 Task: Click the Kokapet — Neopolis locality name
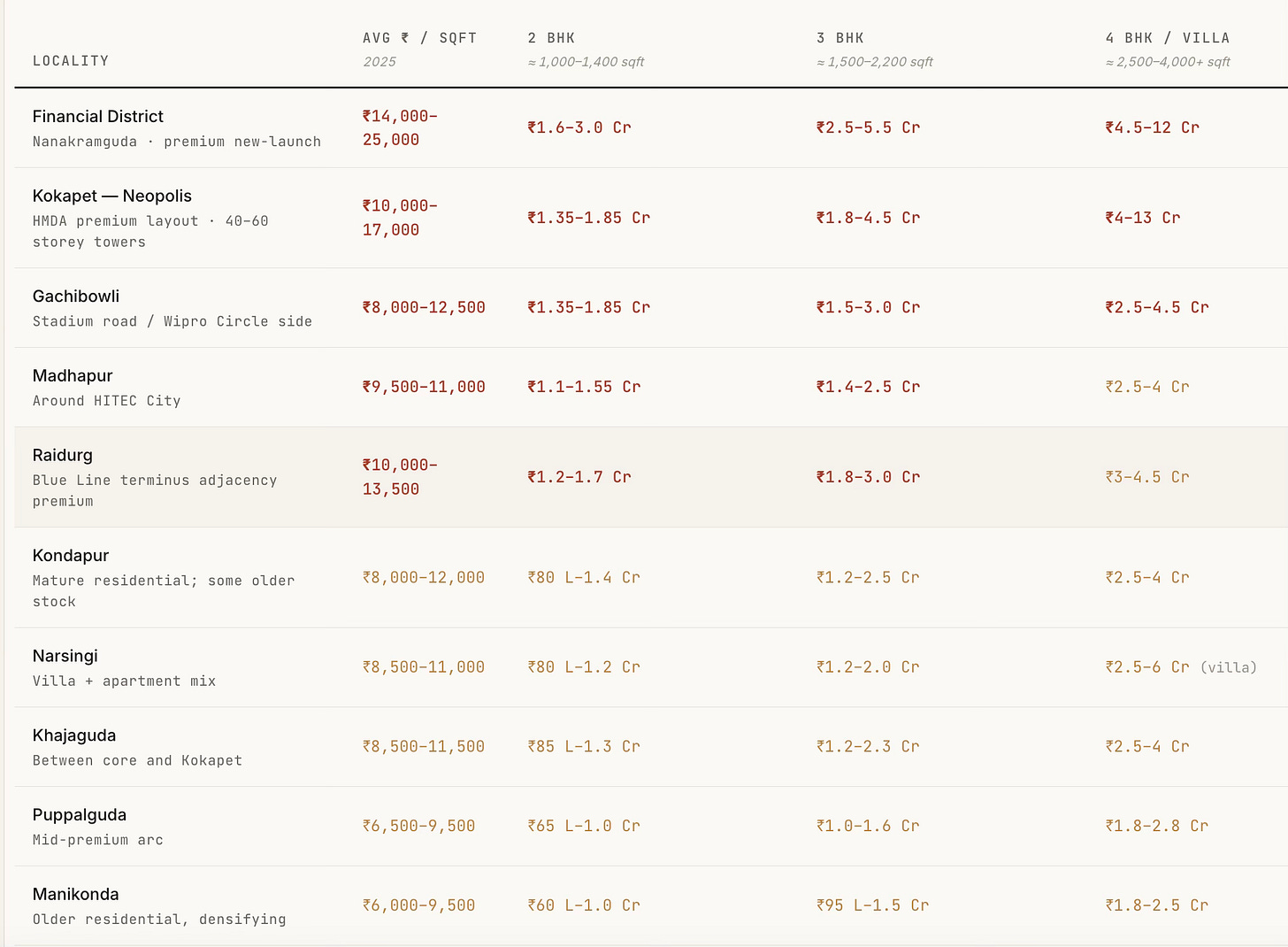pyautogui.click(x=112, y=196)
